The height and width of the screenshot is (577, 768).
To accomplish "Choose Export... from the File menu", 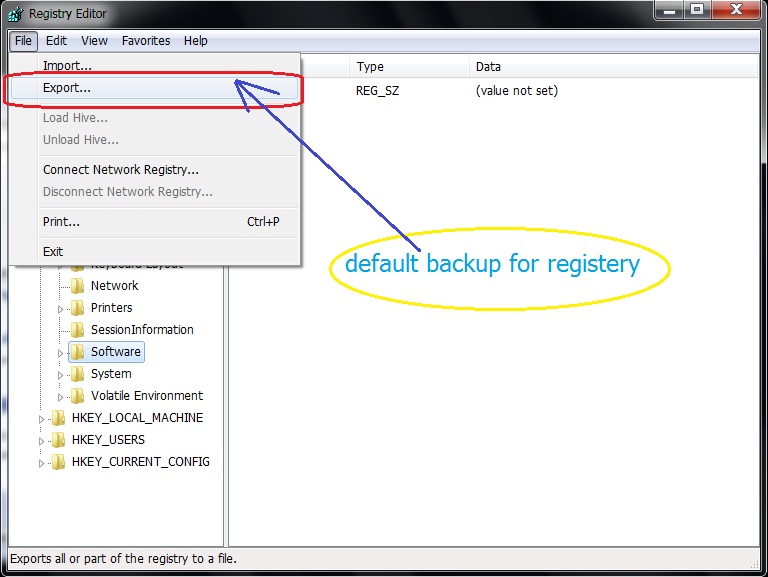I will (x=154, y=88).
